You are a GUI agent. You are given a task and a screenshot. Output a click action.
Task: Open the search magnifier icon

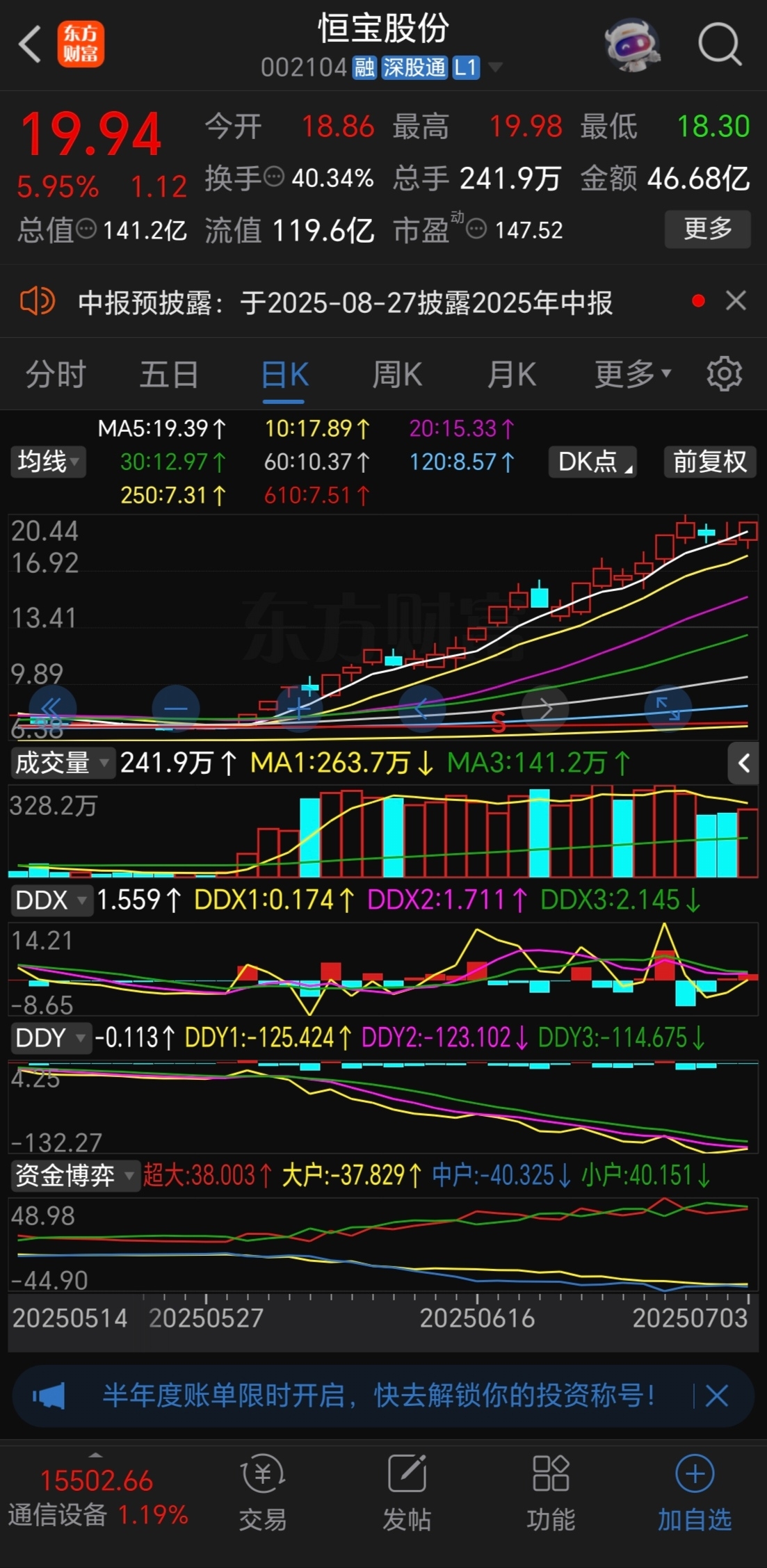point(720,45)
